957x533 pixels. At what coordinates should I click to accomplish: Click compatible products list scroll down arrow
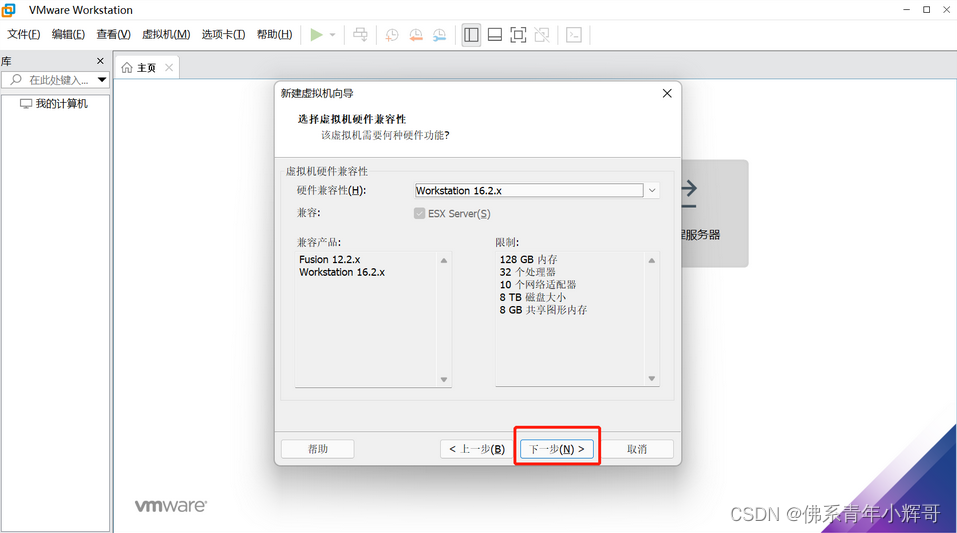444,379
